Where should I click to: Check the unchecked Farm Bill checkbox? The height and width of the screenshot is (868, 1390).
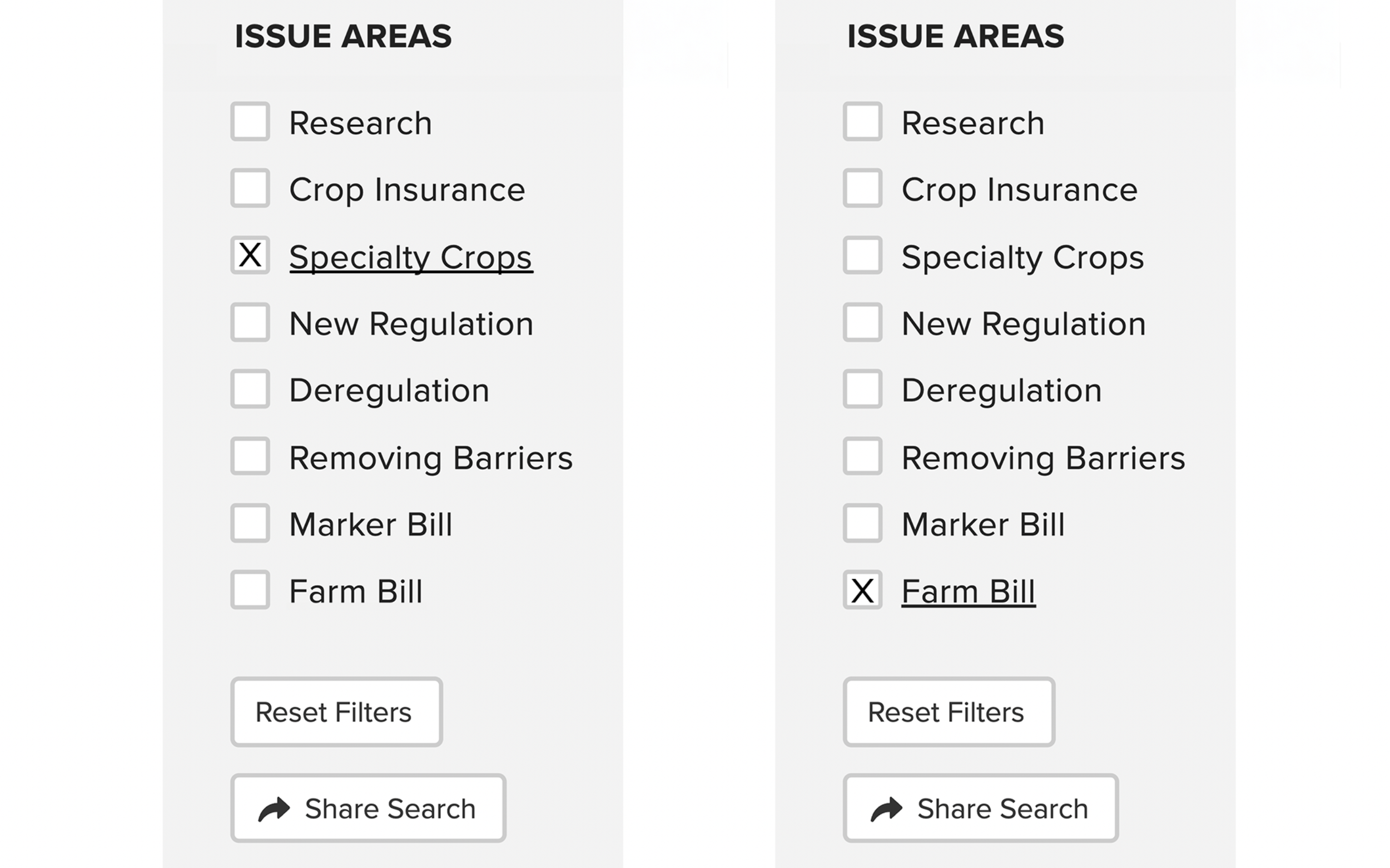[250, 590]
